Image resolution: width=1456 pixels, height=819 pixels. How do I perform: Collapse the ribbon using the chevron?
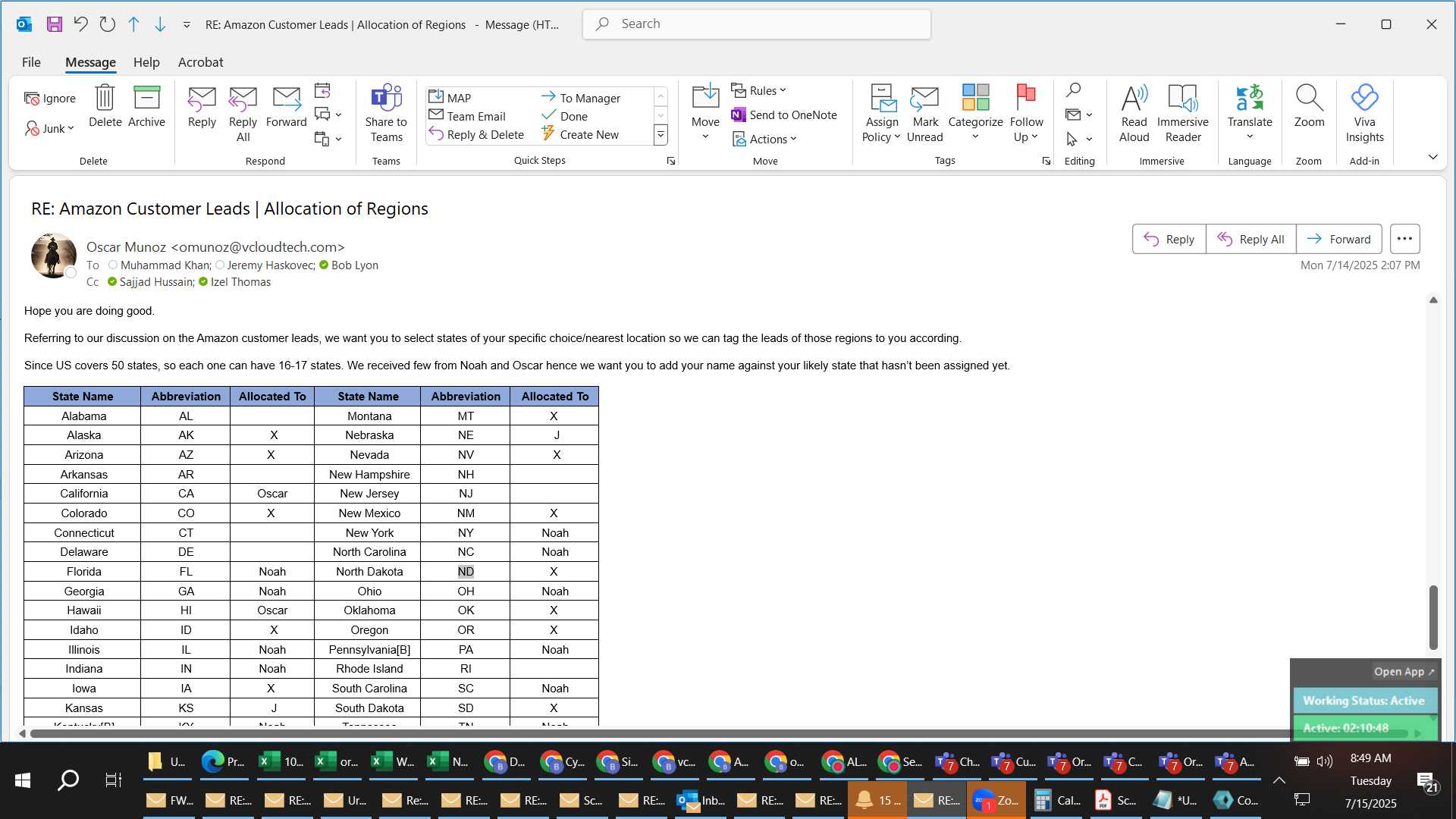[1433, 157]
